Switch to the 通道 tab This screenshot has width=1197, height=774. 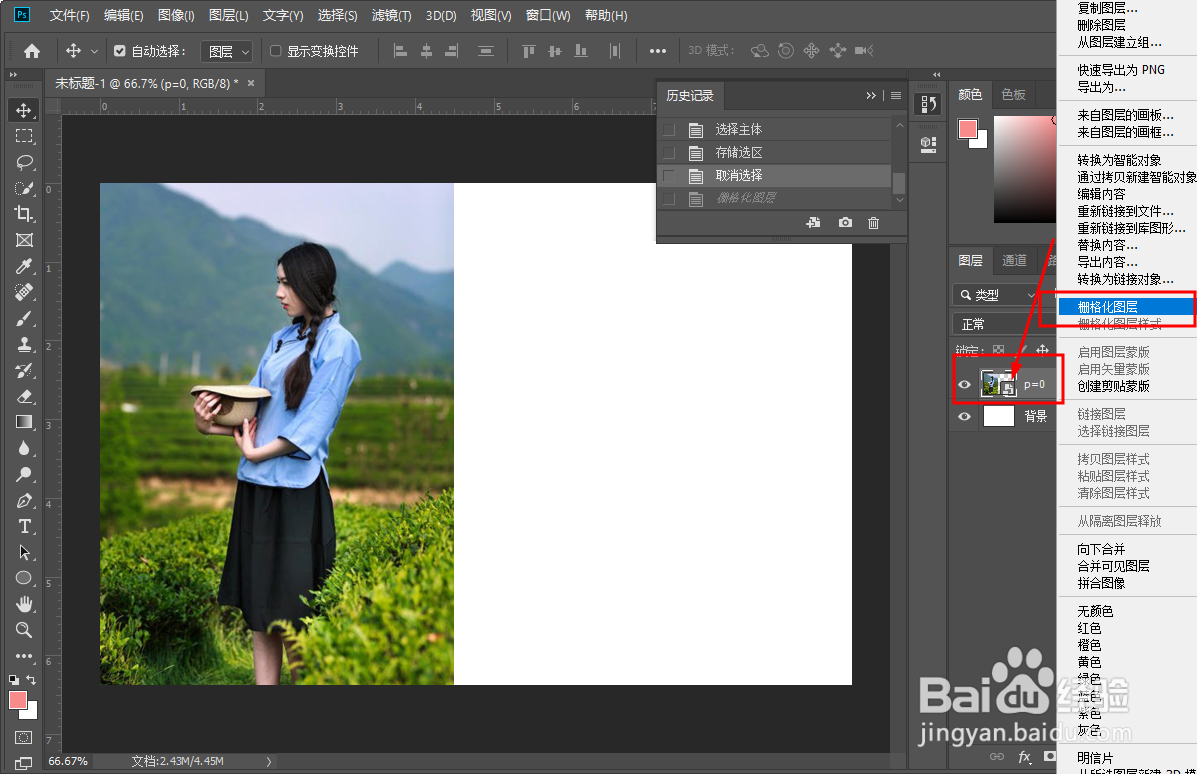point(1014,259)
